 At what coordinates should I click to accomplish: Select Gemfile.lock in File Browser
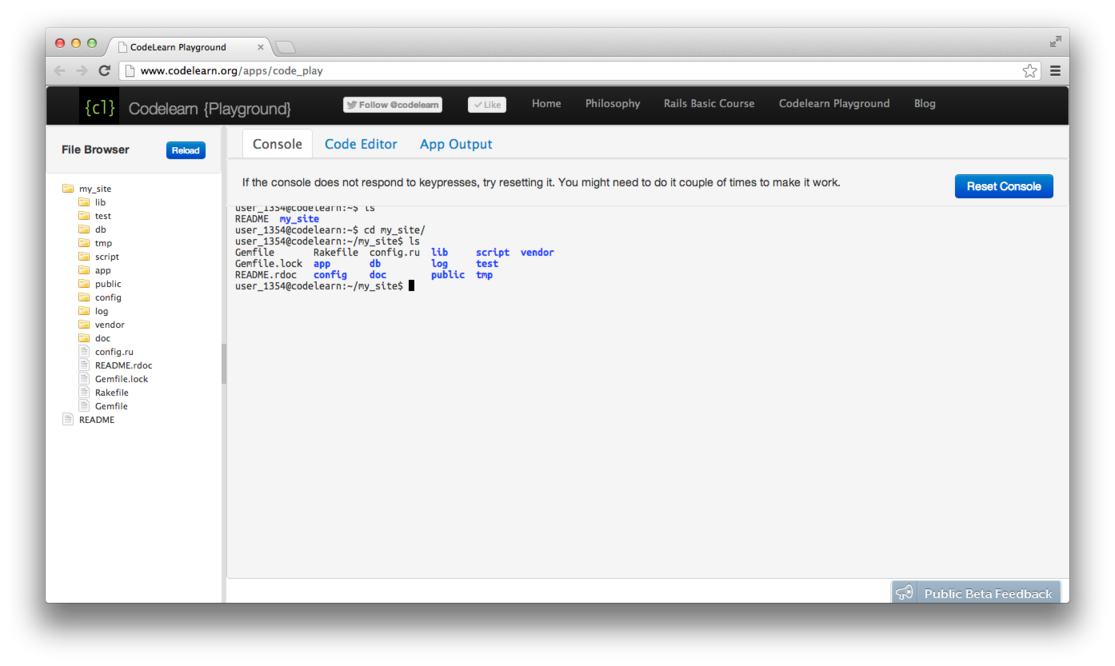pos(113,379)
